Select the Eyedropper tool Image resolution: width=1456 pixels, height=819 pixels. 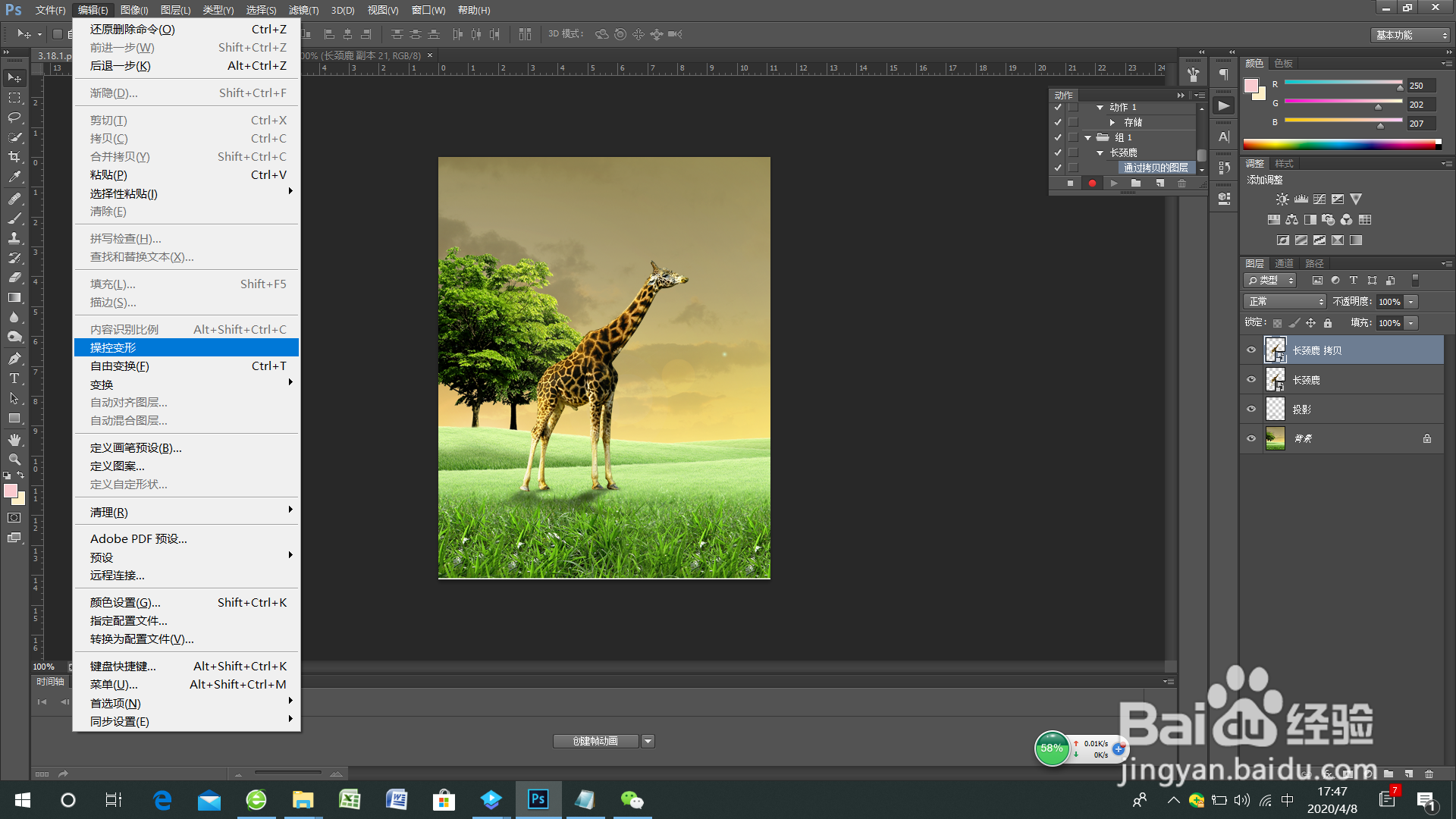point(14,177)
